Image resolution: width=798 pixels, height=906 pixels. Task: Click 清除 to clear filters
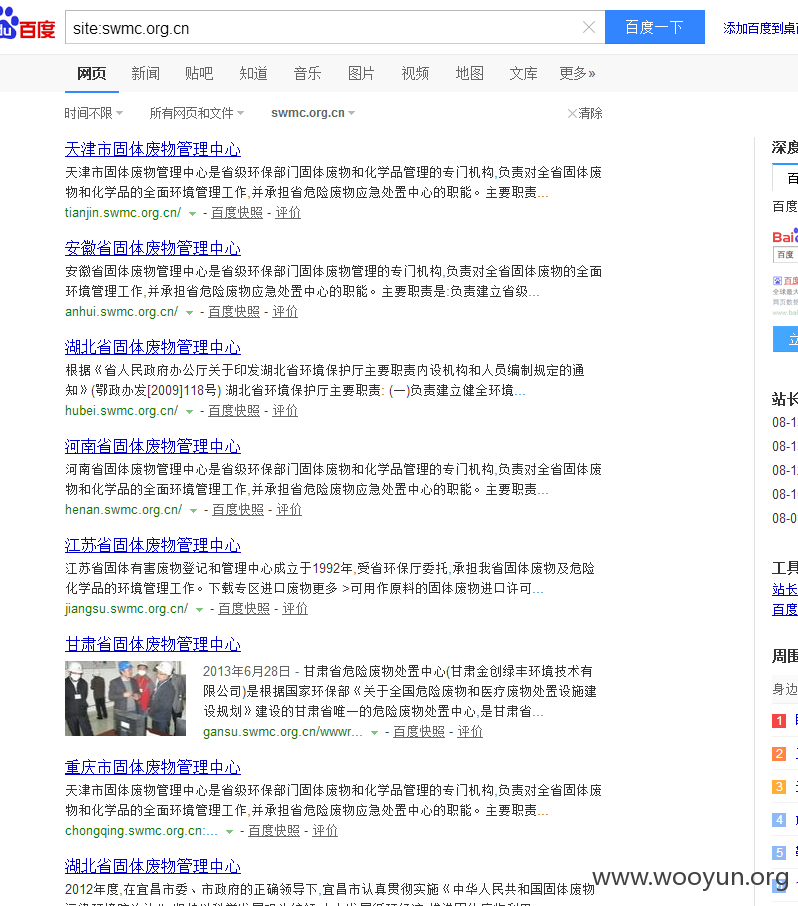[585, 113]
